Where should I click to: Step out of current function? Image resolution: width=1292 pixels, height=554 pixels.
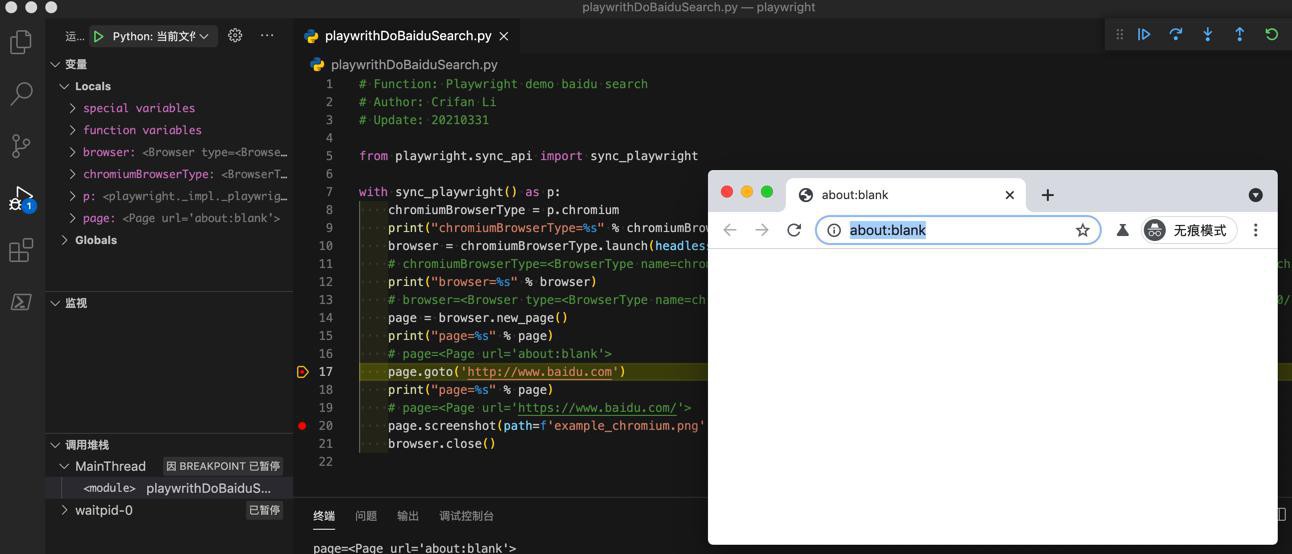tap(1240, 34)
